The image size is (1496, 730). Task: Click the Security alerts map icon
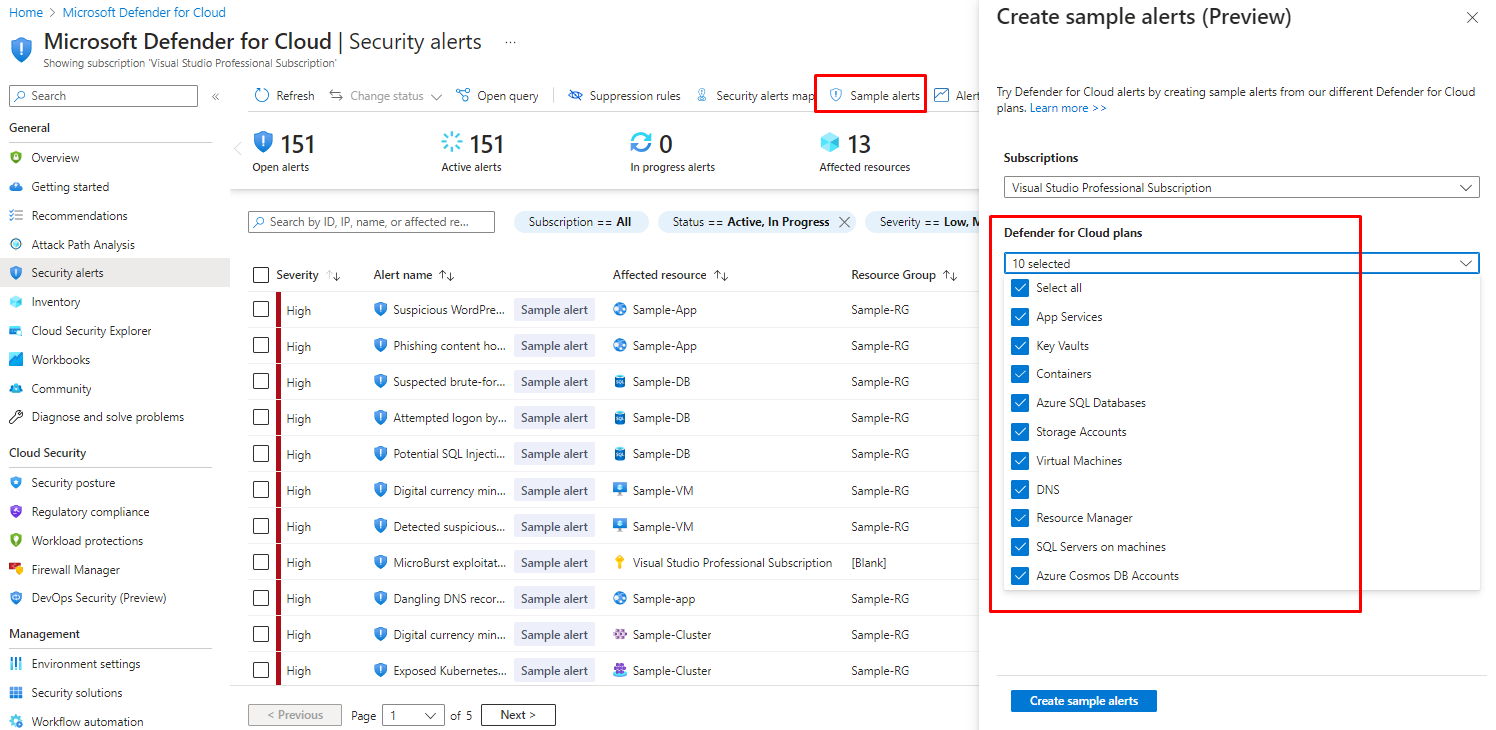[702, 96]
